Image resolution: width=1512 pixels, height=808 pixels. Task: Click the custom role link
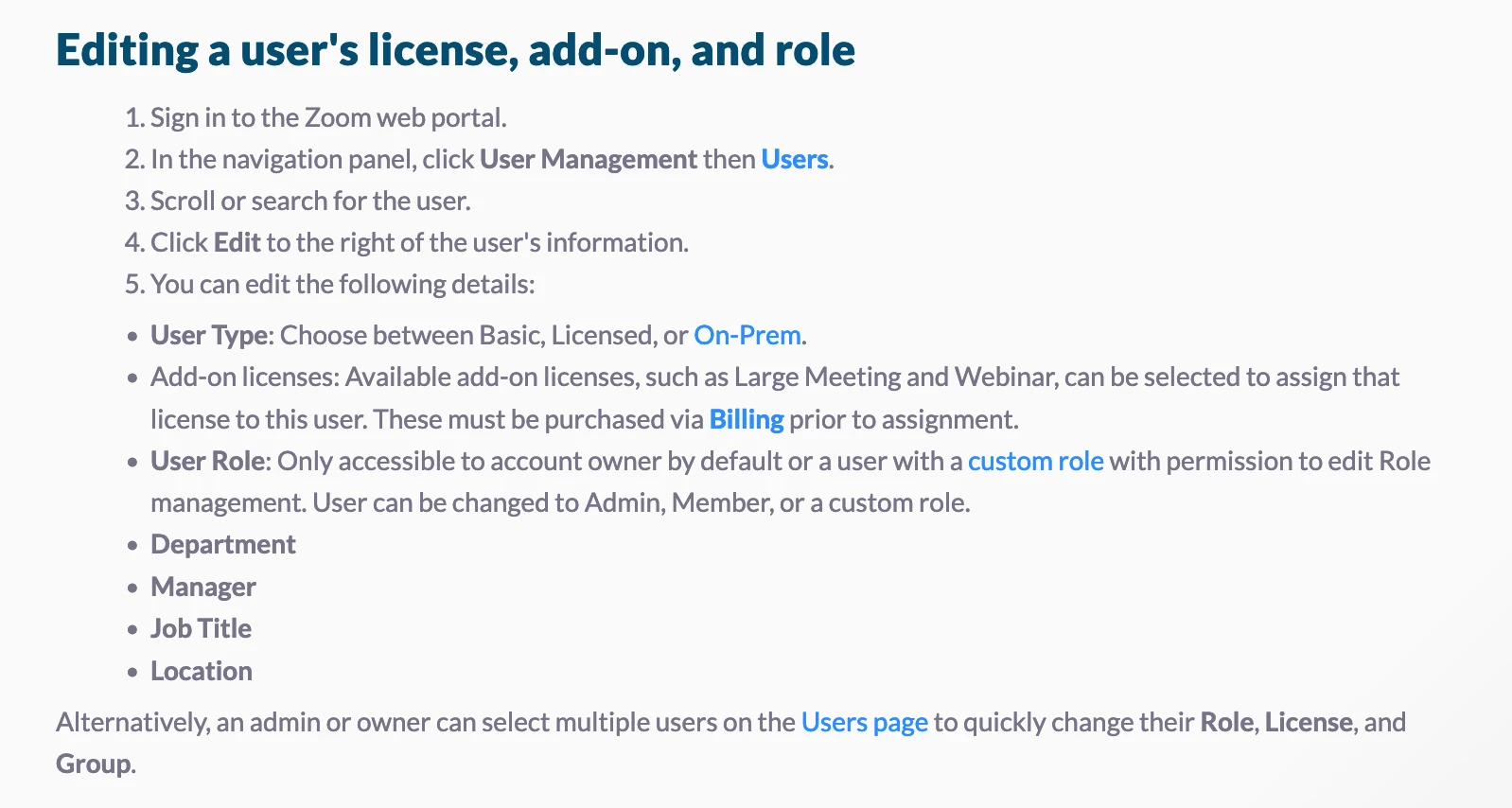(1035, 461)
